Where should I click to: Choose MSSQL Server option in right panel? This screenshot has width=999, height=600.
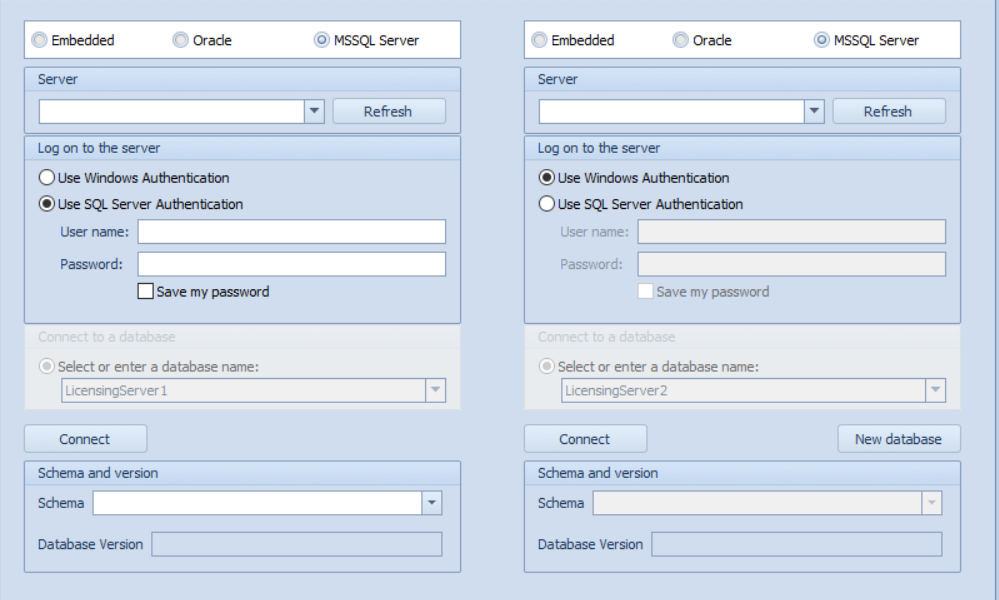pos(822,41)
